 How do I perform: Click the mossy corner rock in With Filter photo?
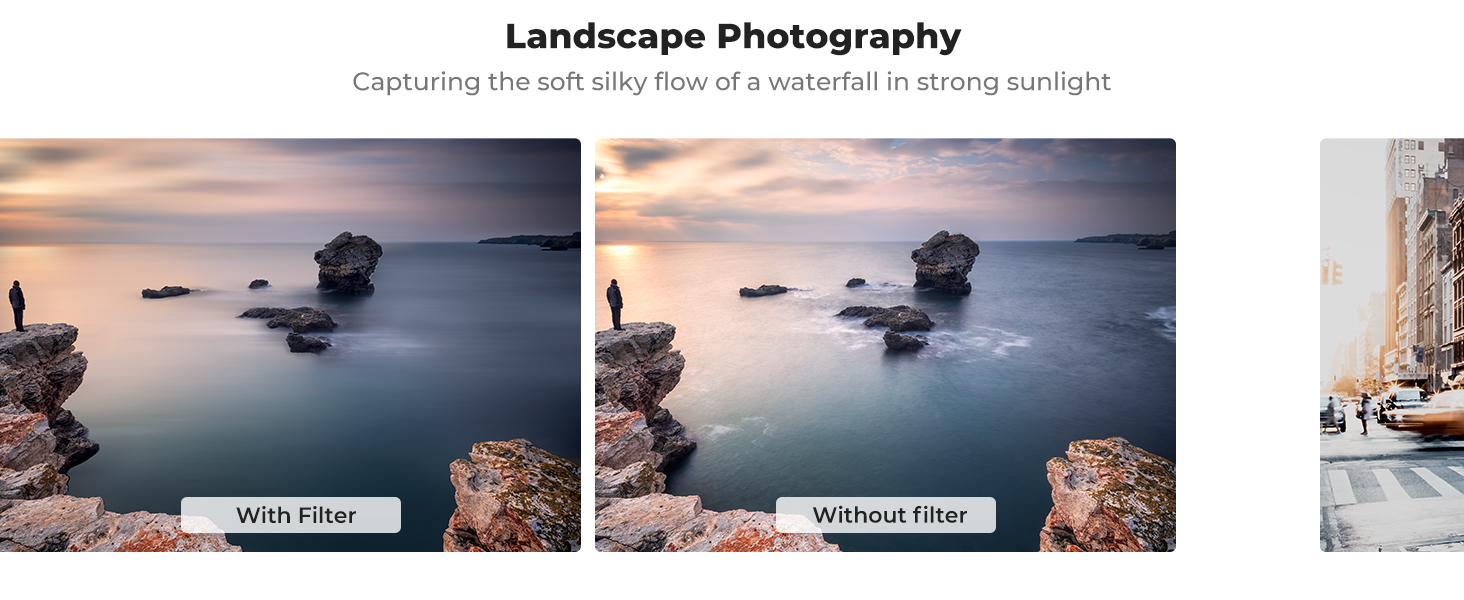point(513,496)
